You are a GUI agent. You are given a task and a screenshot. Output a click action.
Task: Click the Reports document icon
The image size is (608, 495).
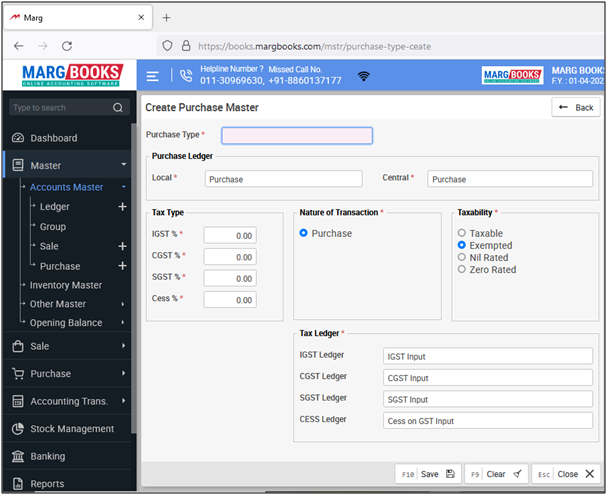(18, 483)
